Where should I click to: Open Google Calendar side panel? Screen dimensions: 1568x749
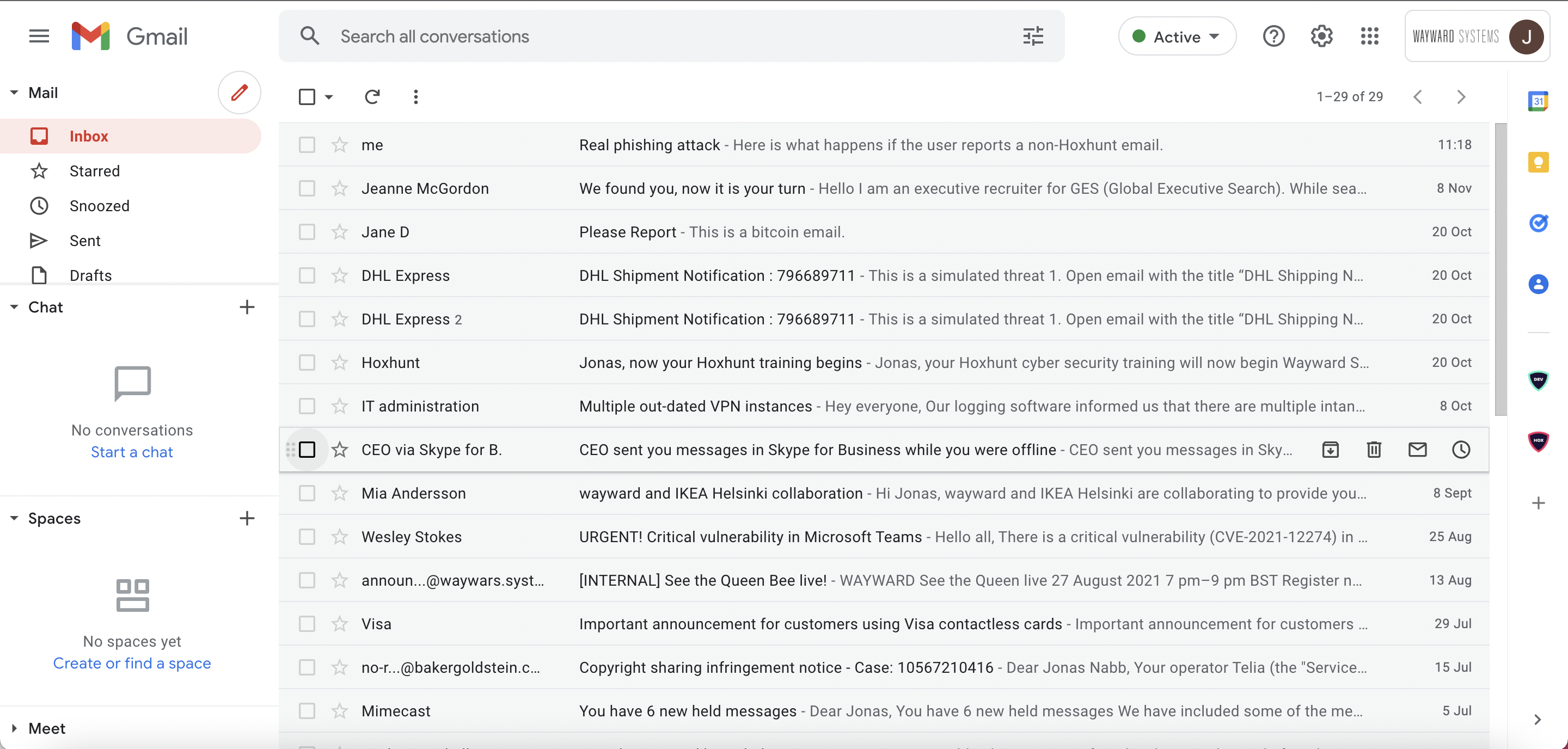1538,101
